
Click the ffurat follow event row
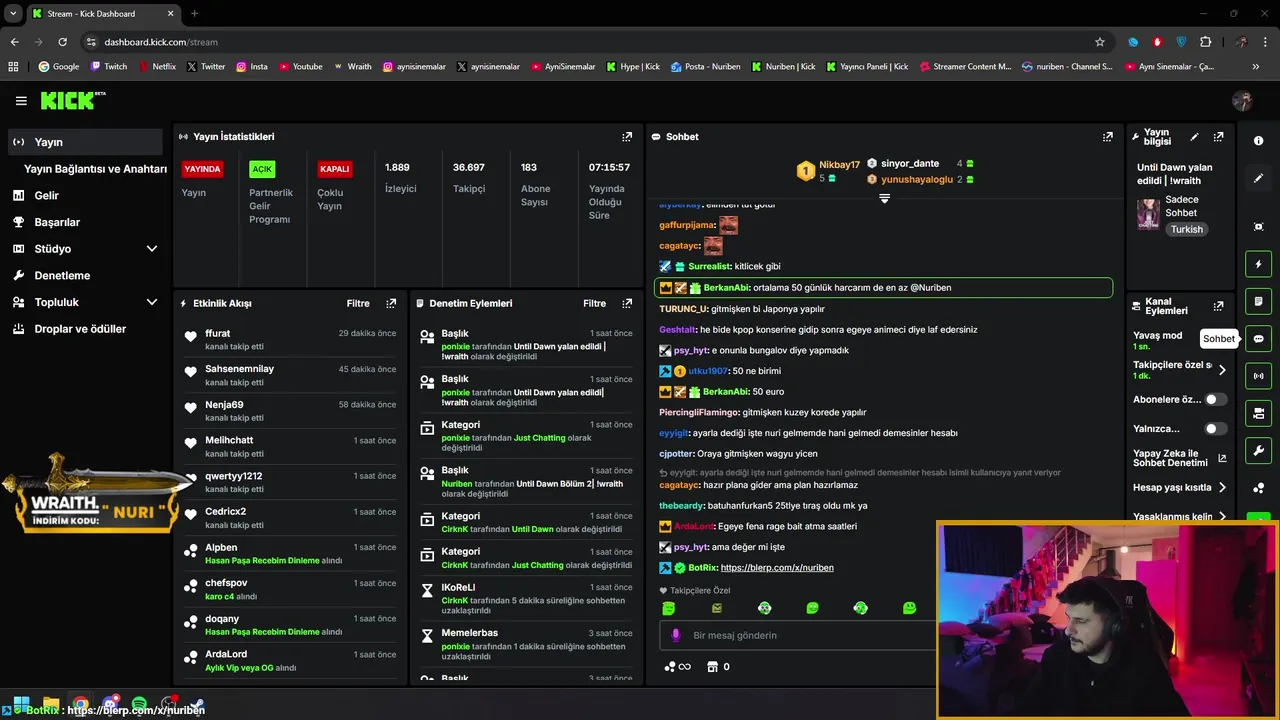290,340
